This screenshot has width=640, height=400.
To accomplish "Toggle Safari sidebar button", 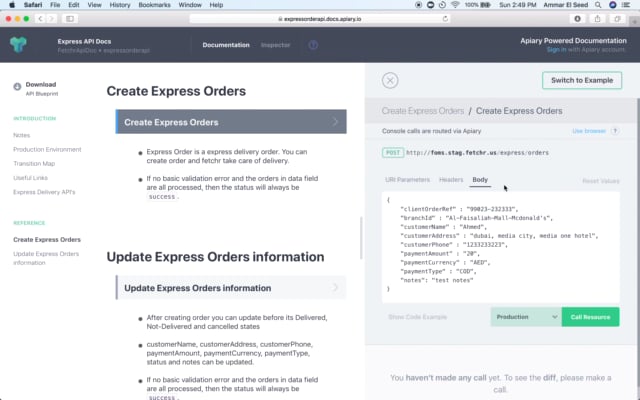I will (70, 19).
